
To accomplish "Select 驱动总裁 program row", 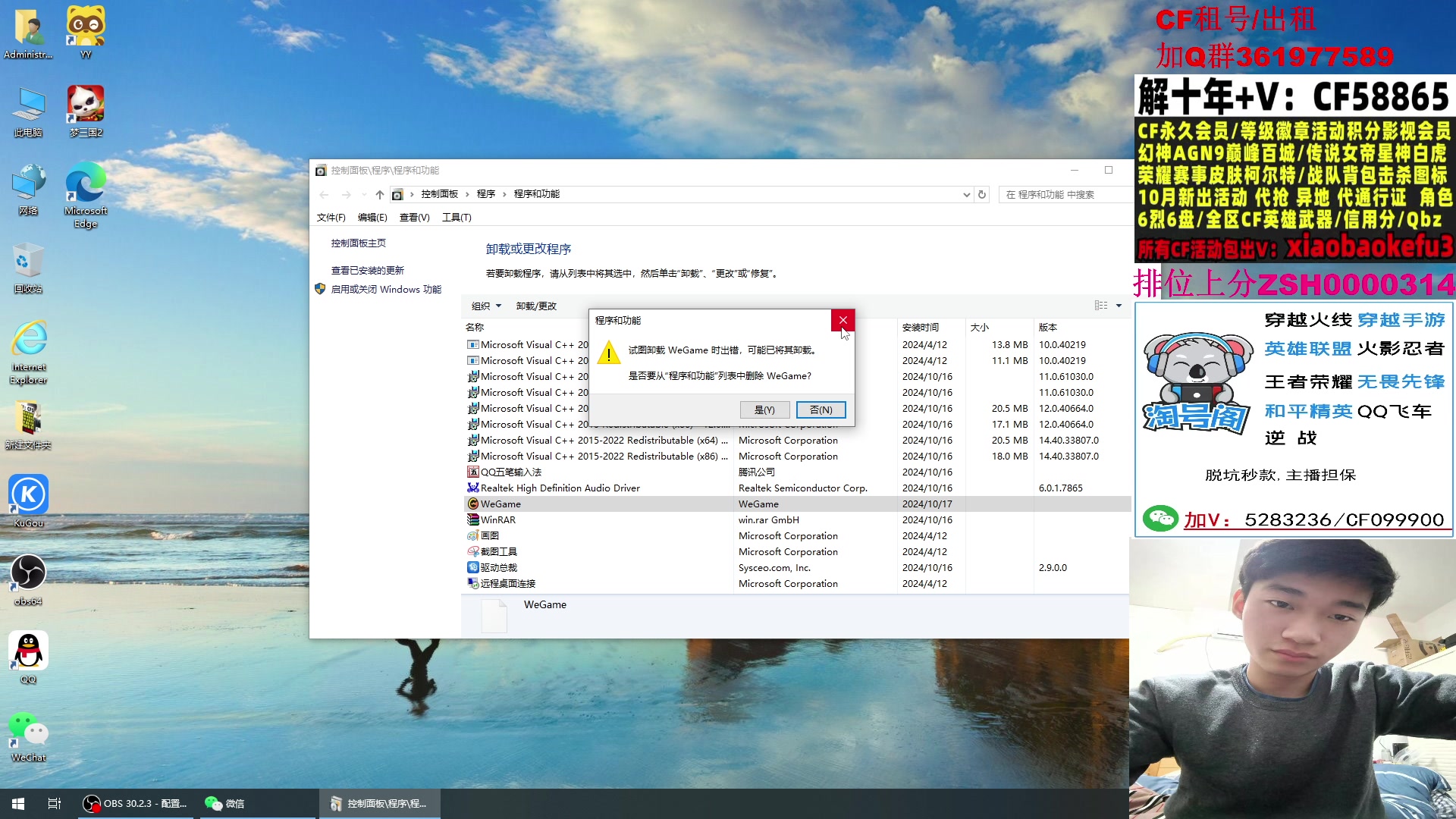I will [797, 568].
